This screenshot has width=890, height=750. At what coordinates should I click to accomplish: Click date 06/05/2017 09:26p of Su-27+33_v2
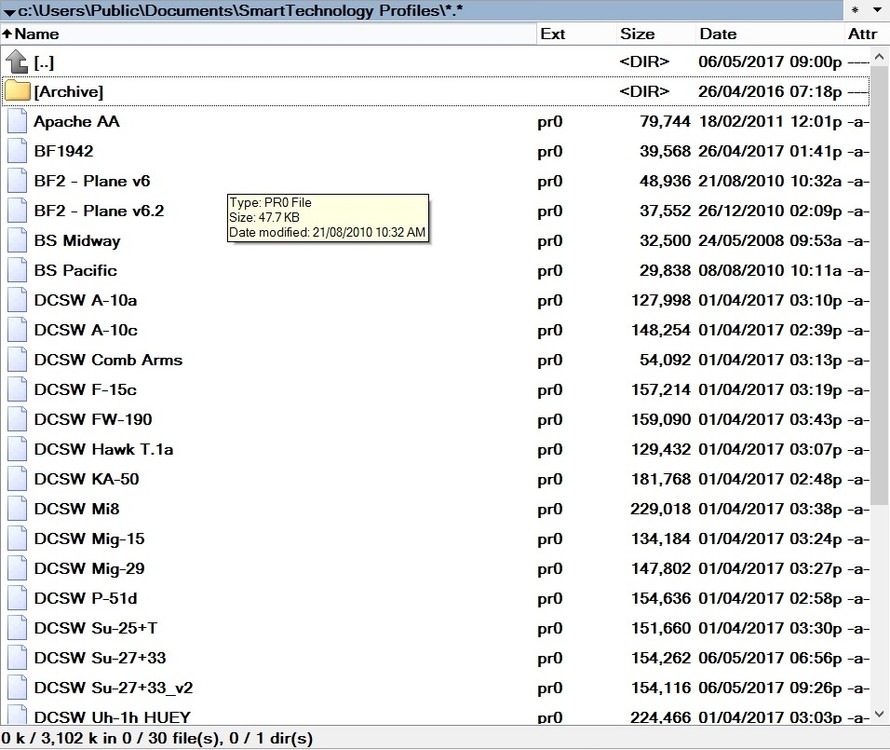click(770, 688)
